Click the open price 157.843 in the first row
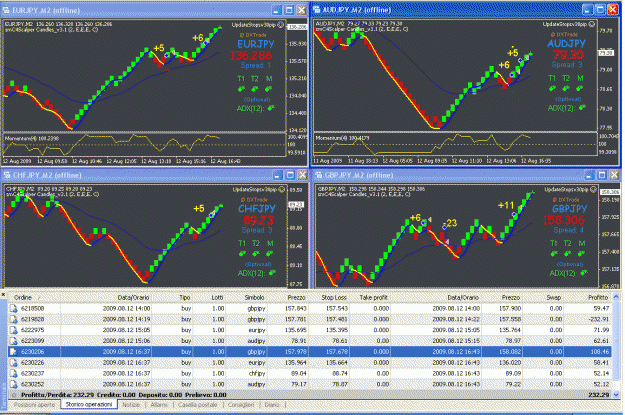Screen dimensions: 625x415 (295, 308)
